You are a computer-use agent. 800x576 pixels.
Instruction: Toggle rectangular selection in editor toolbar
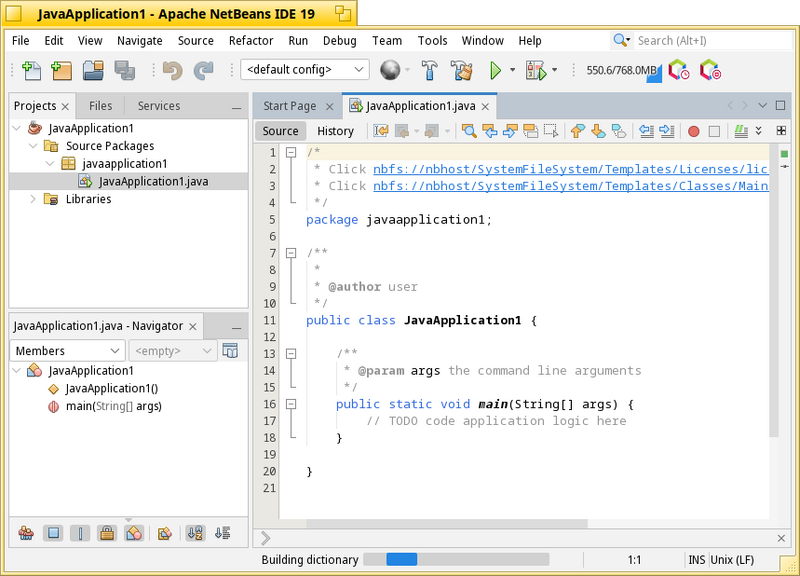pos(551,131)
